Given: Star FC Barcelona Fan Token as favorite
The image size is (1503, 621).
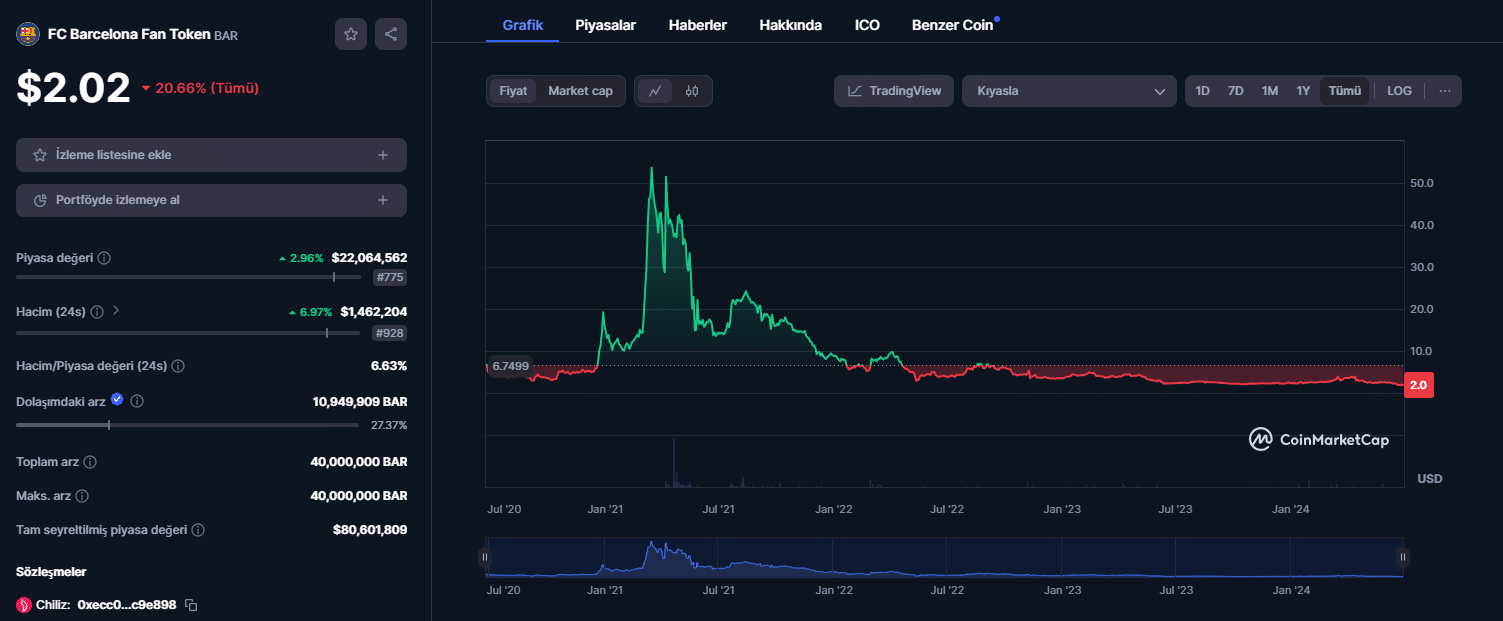Looking at the screenshot, I should [x=351, y=34].
